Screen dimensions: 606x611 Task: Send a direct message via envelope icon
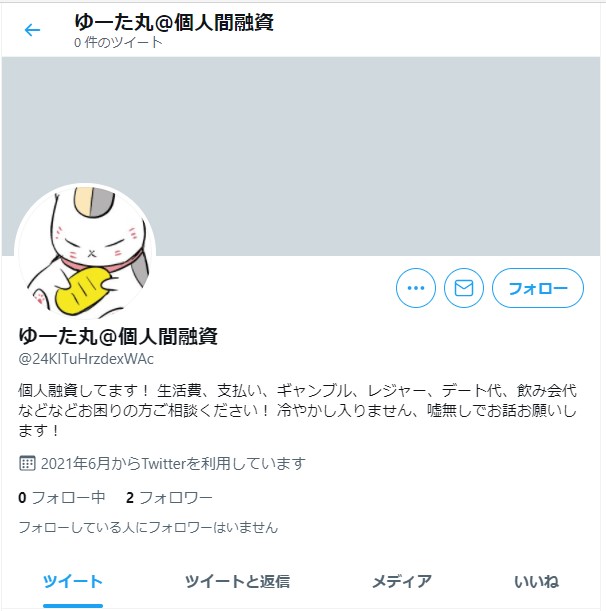[464, 288]
